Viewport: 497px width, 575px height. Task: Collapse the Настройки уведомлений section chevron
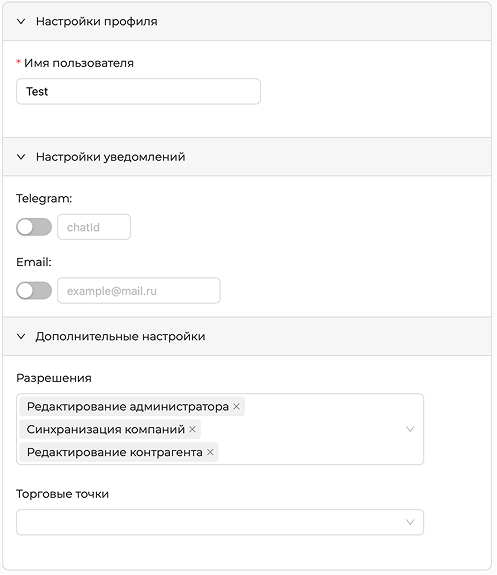coord(21,157)
